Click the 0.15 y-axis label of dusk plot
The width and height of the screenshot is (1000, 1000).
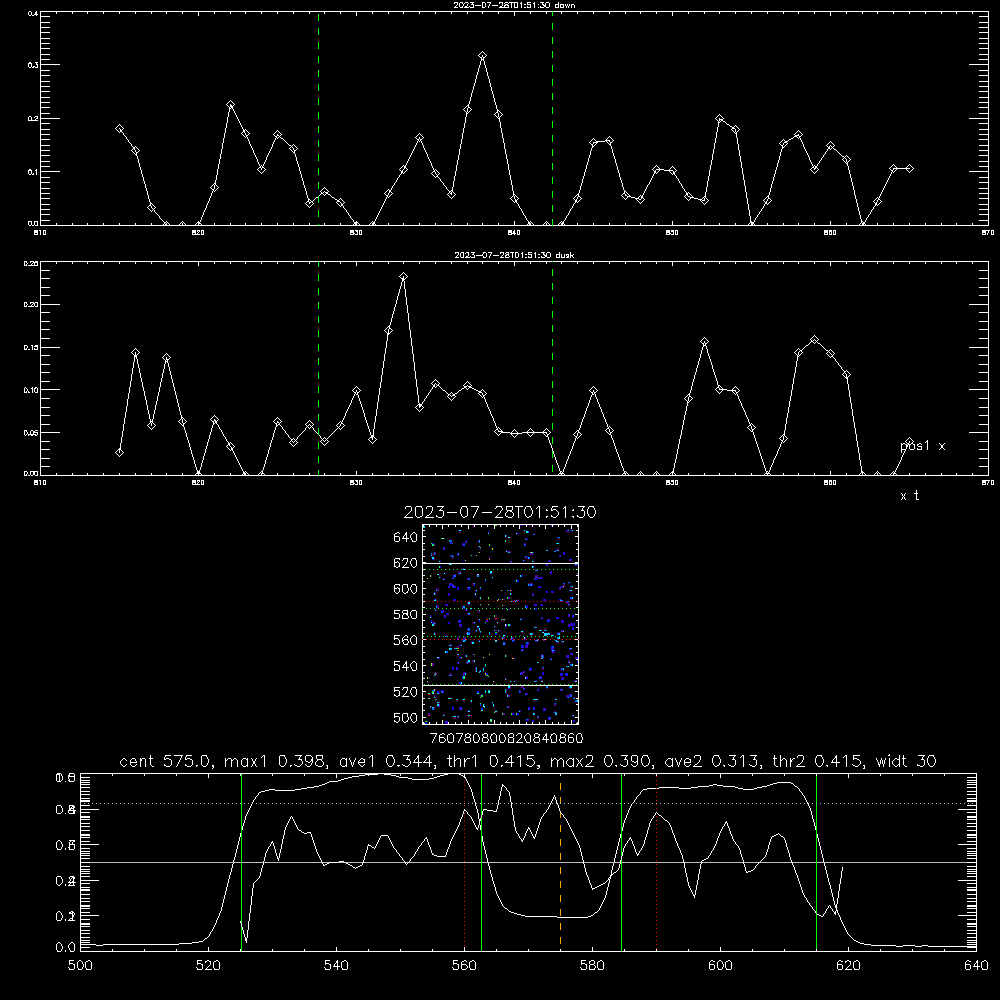click(x=31, y=348)
